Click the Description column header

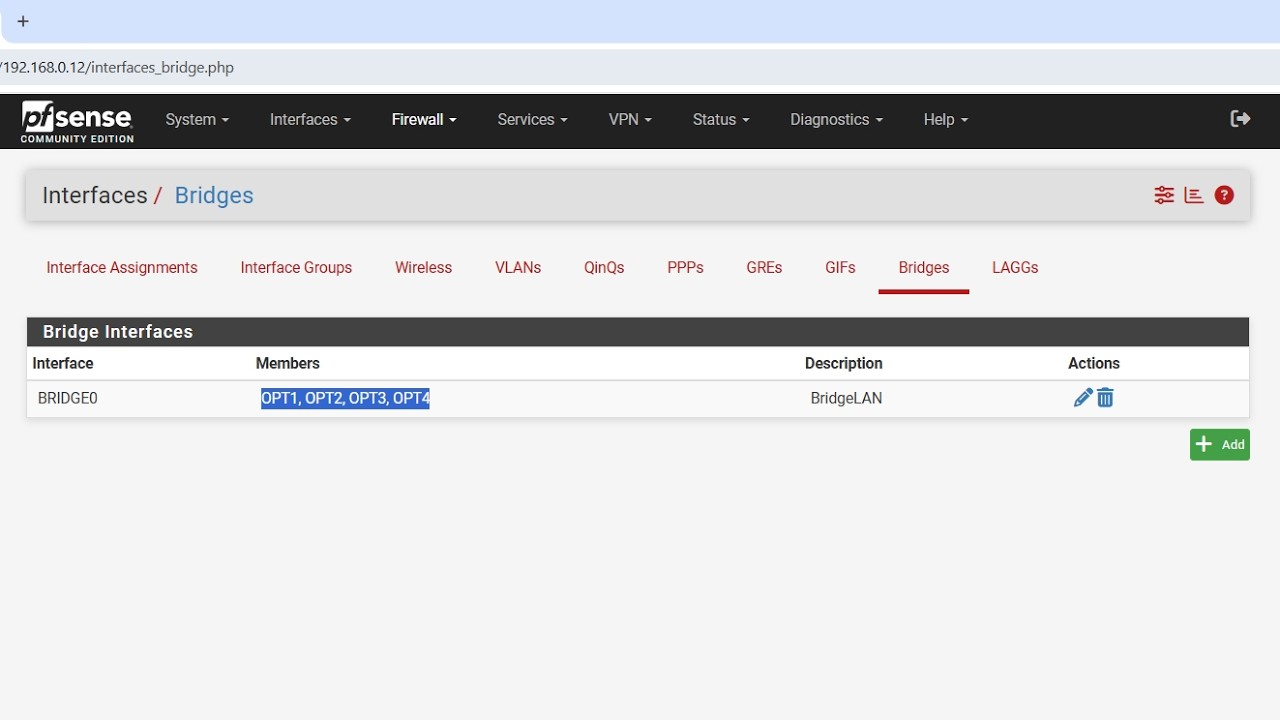click(x=844, y=363)
